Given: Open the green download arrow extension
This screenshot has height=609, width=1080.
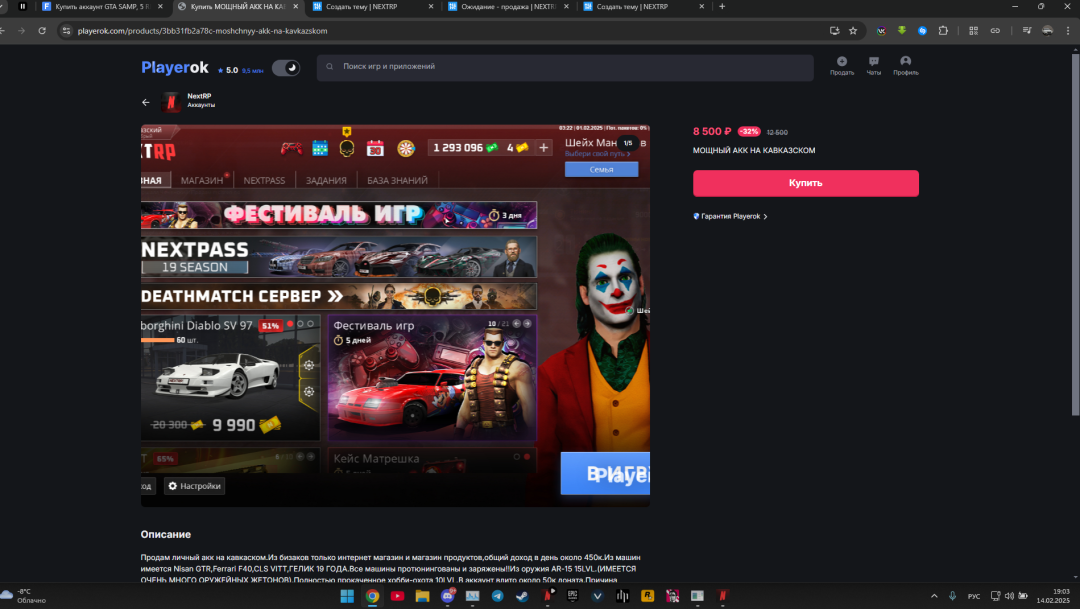Looking at the screenshot, I should click(901, 31).
